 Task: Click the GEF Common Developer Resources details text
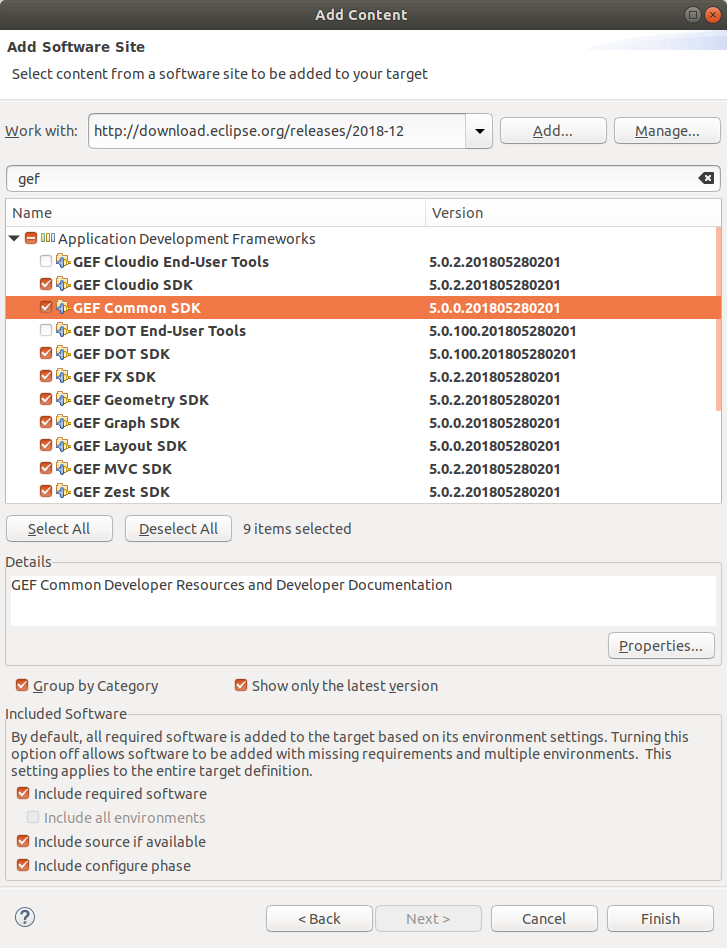(232, 585)
